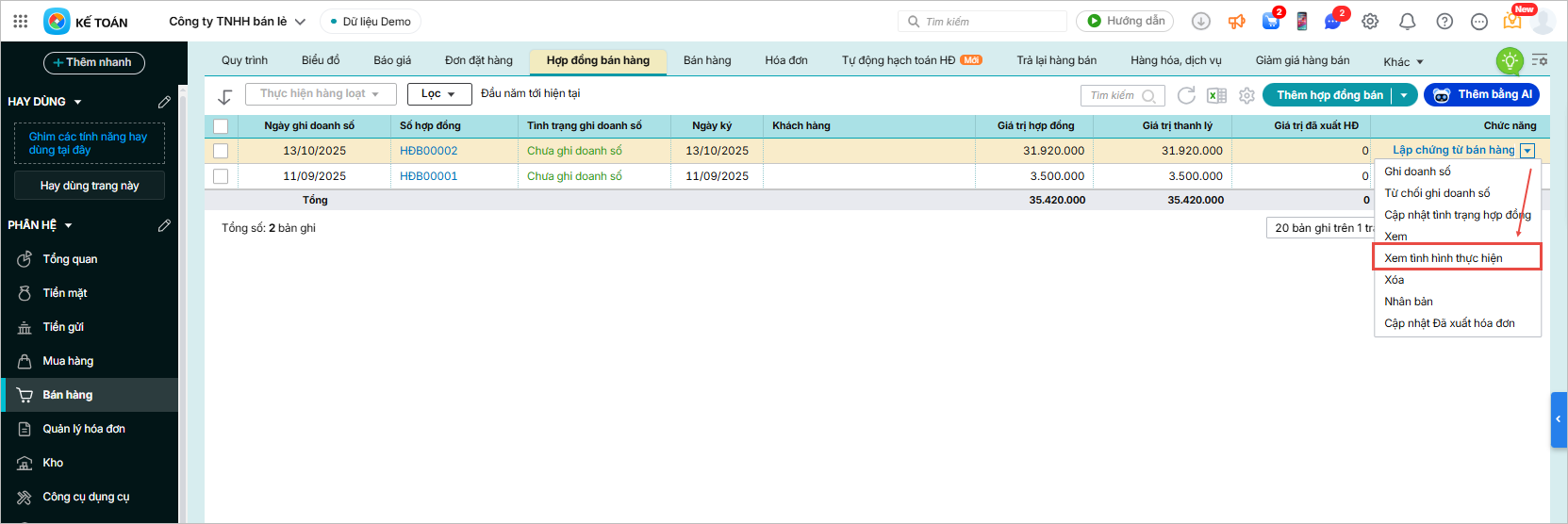The image size is (1568, 524).
Task: Open Quản lý hóa đơn in sidebar
Action: (84, 429)
